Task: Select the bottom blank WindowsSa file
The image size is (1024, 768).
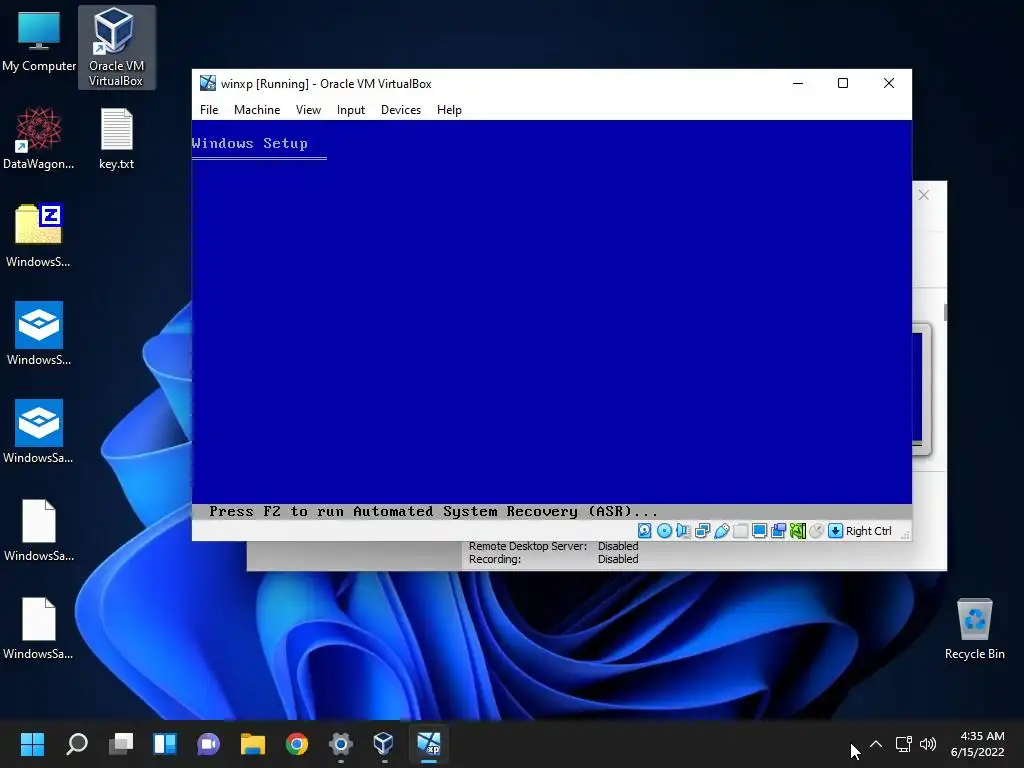Action: pos(39,628)
